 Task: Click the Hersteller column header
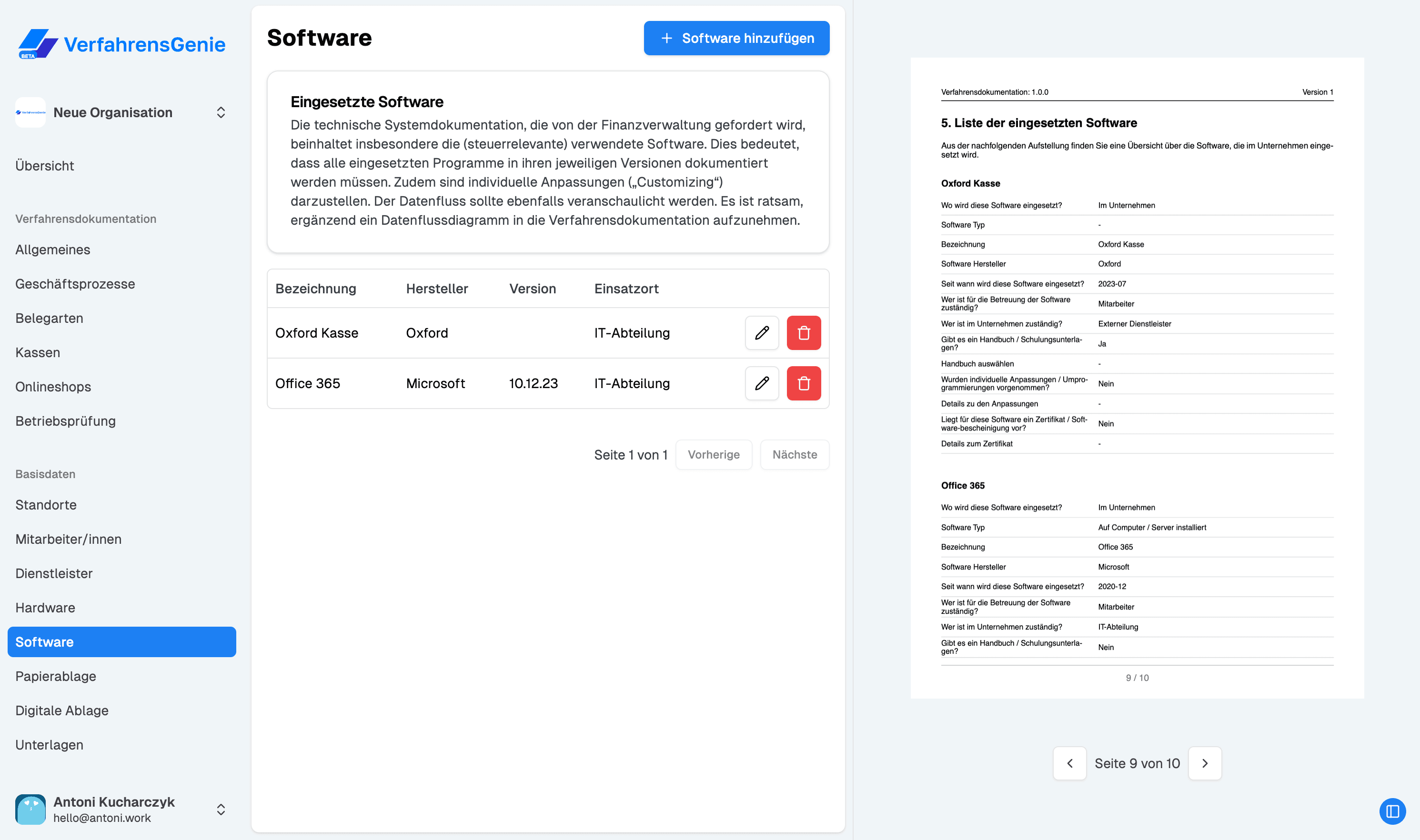(437, 289)
